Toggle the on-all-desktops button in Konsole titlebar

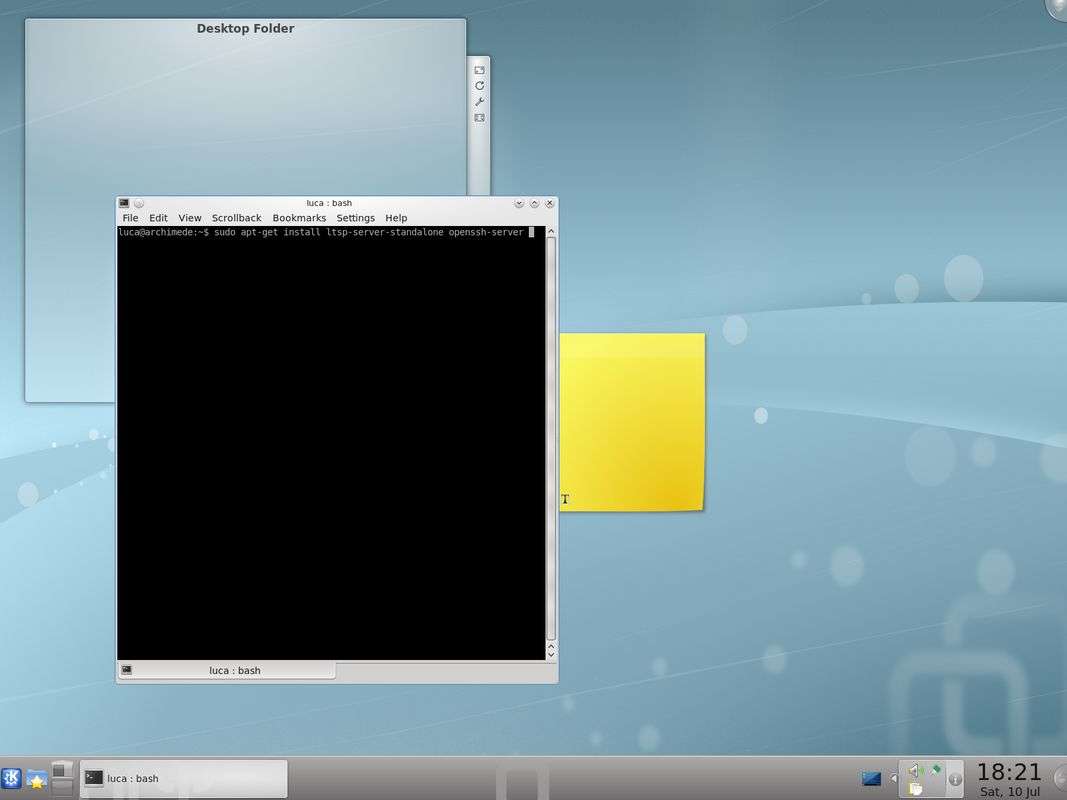[x=139, y=203]
